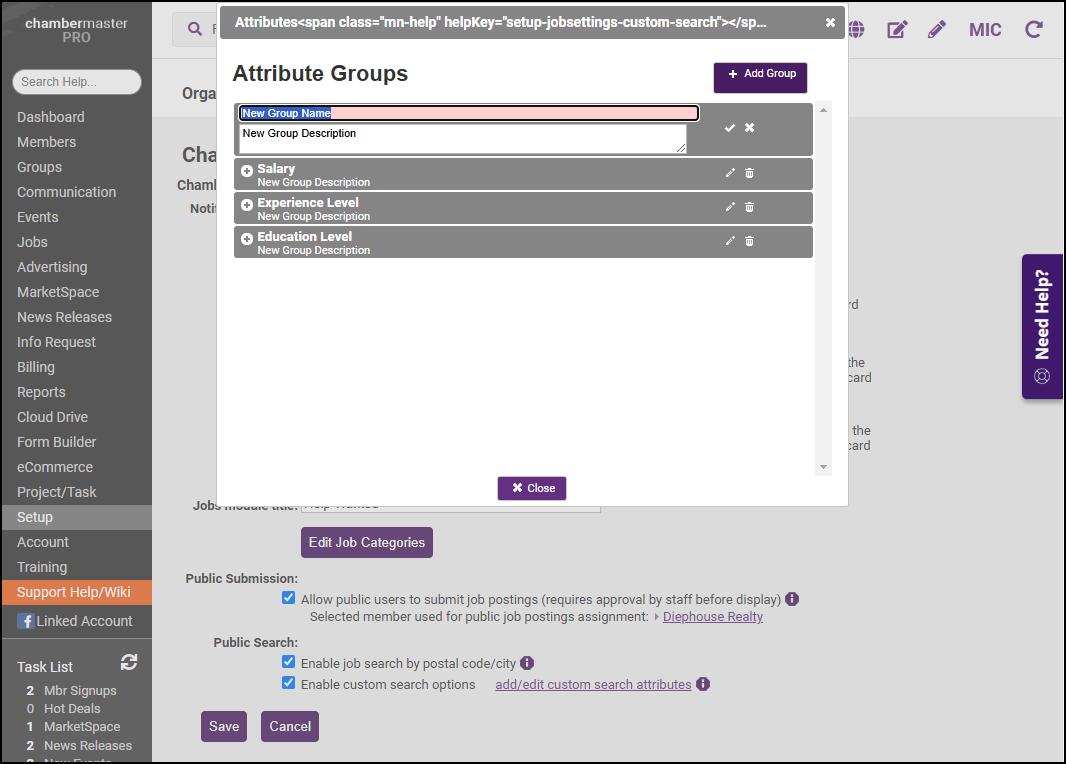This screenshot has height=764, width=1066.
Task: Expand the Education Level attribute group
Action: pos(247,239)
